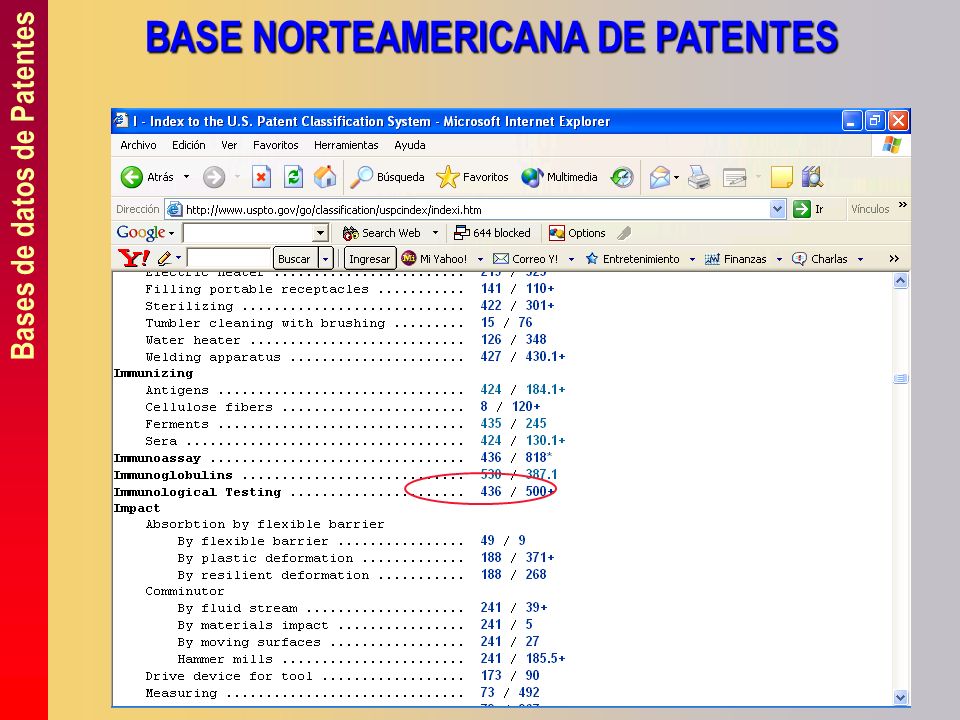The height and width of the screenshot is (720, 960).
Task: Click the Google highlighter pen icon
Action: (x=624, y=233)
